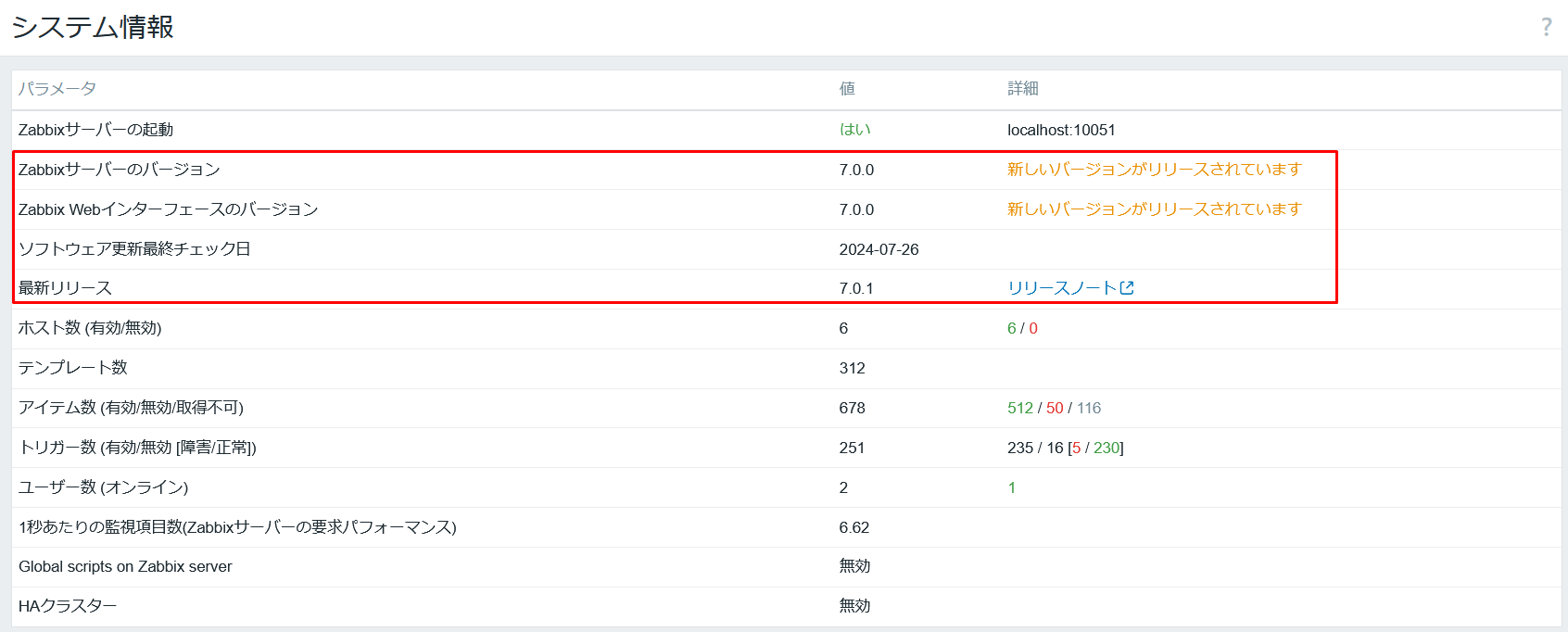
Task: Click the external link icon beside リリースノート
Action: (x=1127, y=288)
